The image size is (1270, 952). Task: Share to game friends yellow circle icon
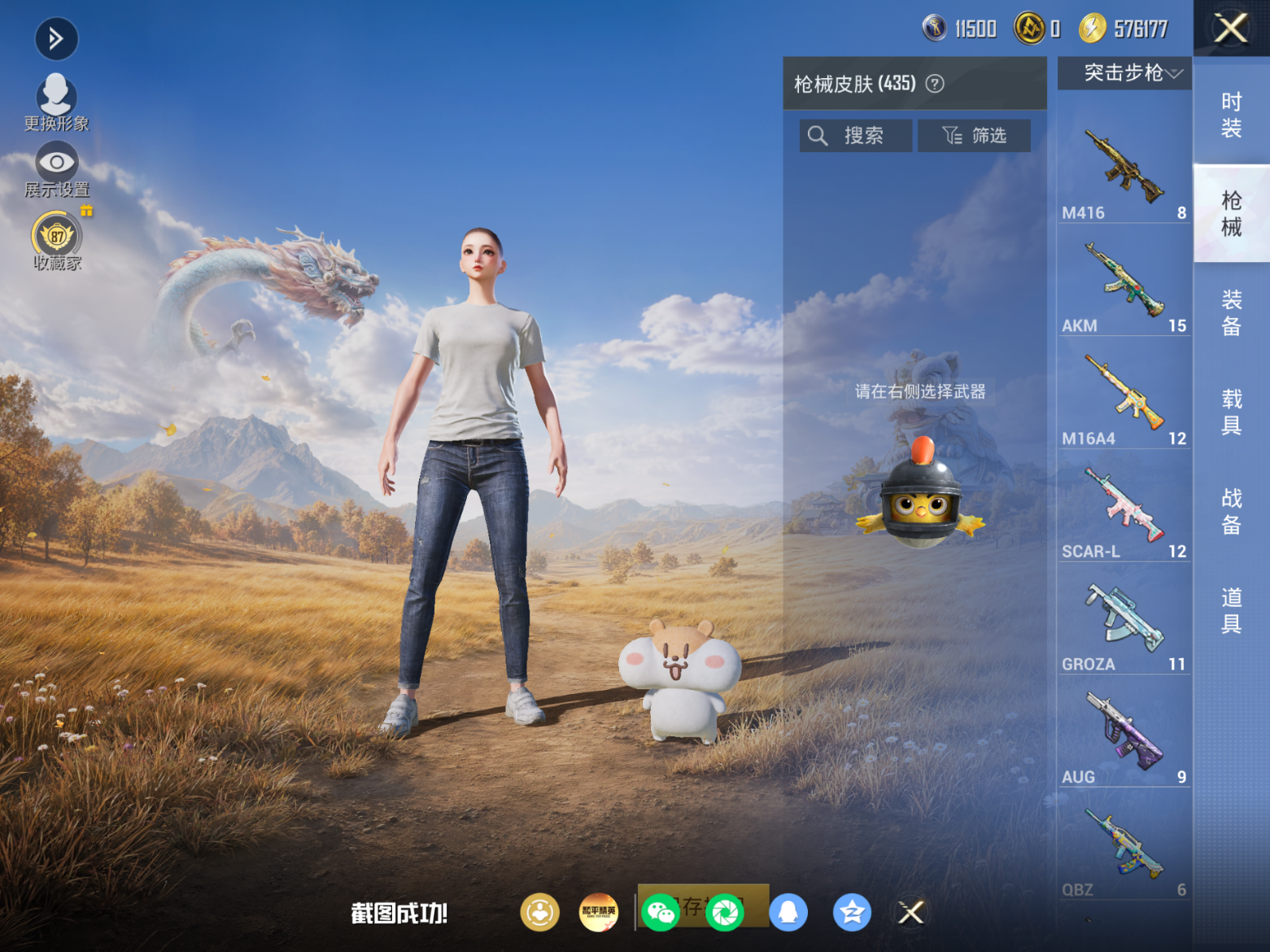click(x=540, y=913)
